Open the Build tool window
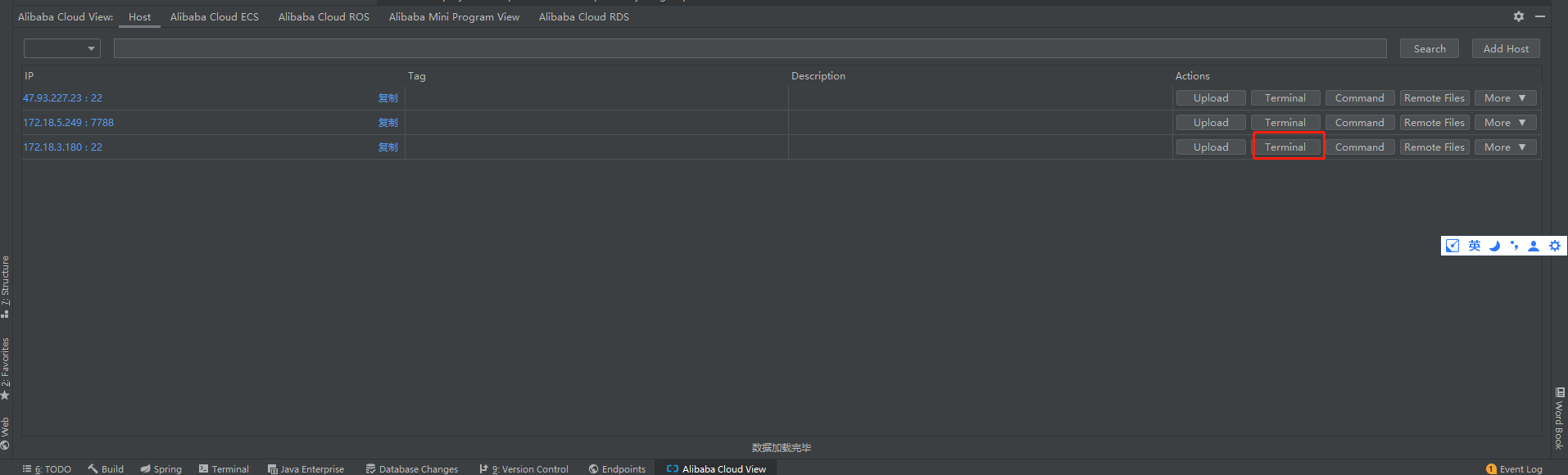Screen dimensions: 1568x475 (106, 469)
